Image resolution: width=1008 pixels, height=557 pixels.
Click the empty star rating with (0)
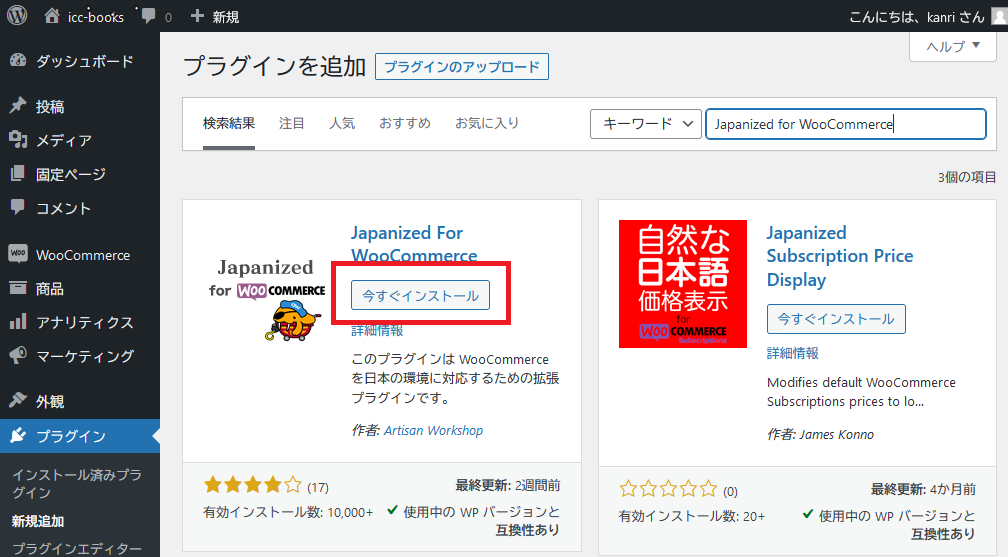coord(668,489)
